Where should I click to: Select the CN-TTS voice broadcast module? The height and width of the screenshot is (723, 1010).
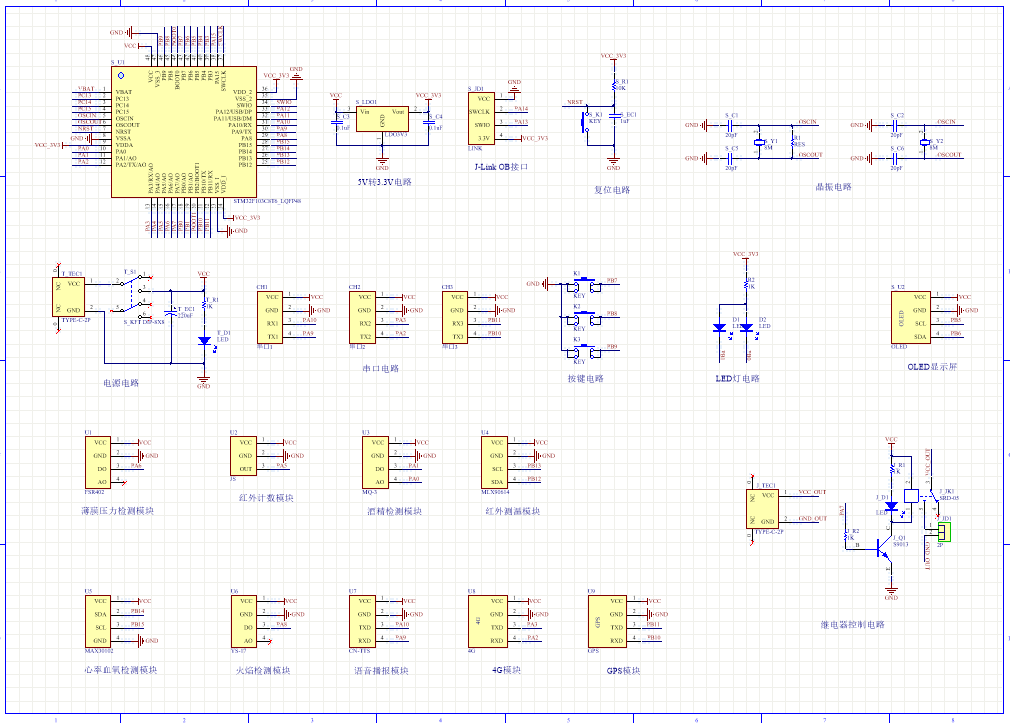365,621
